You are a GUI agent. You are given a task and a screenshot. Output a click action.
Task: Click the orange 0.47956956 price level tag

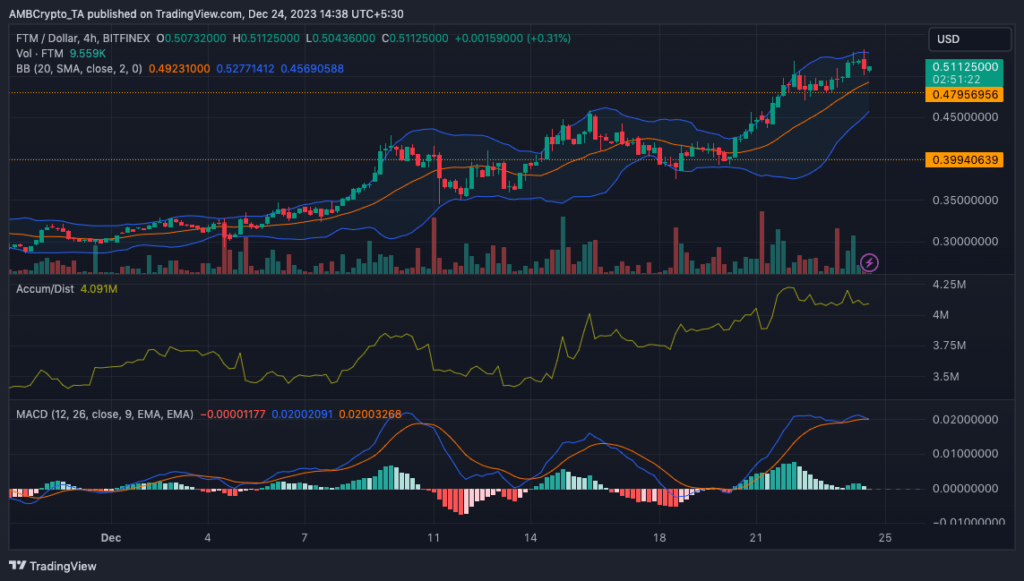tap(964, 94)
